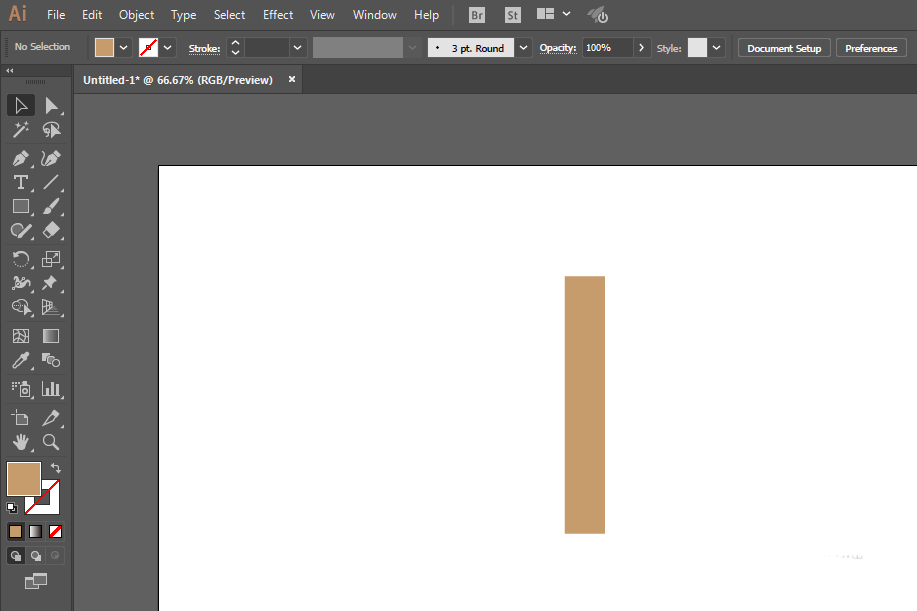
Task: Open the Style dropdown arrow
Action: coord(716,48)
